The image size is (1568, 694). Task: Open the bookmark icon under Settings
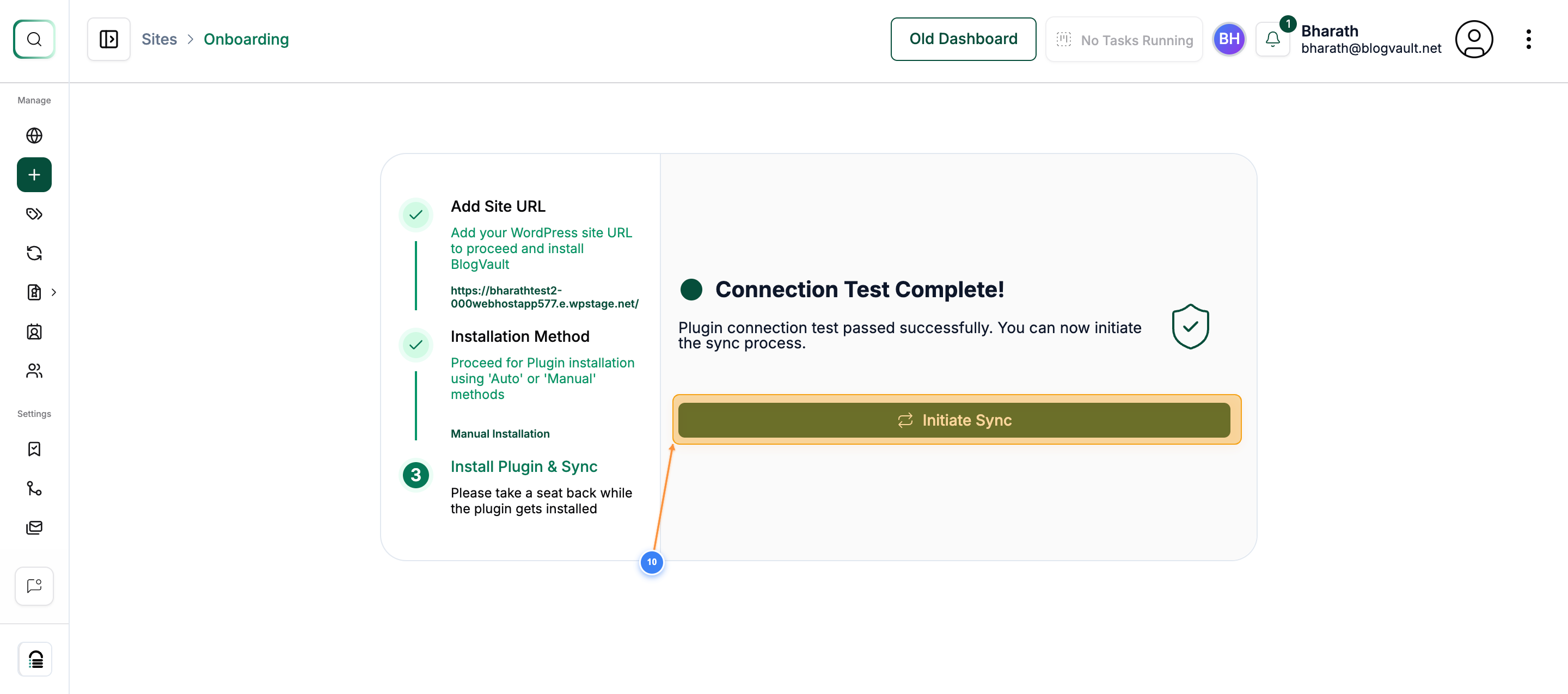click(33, 449)
